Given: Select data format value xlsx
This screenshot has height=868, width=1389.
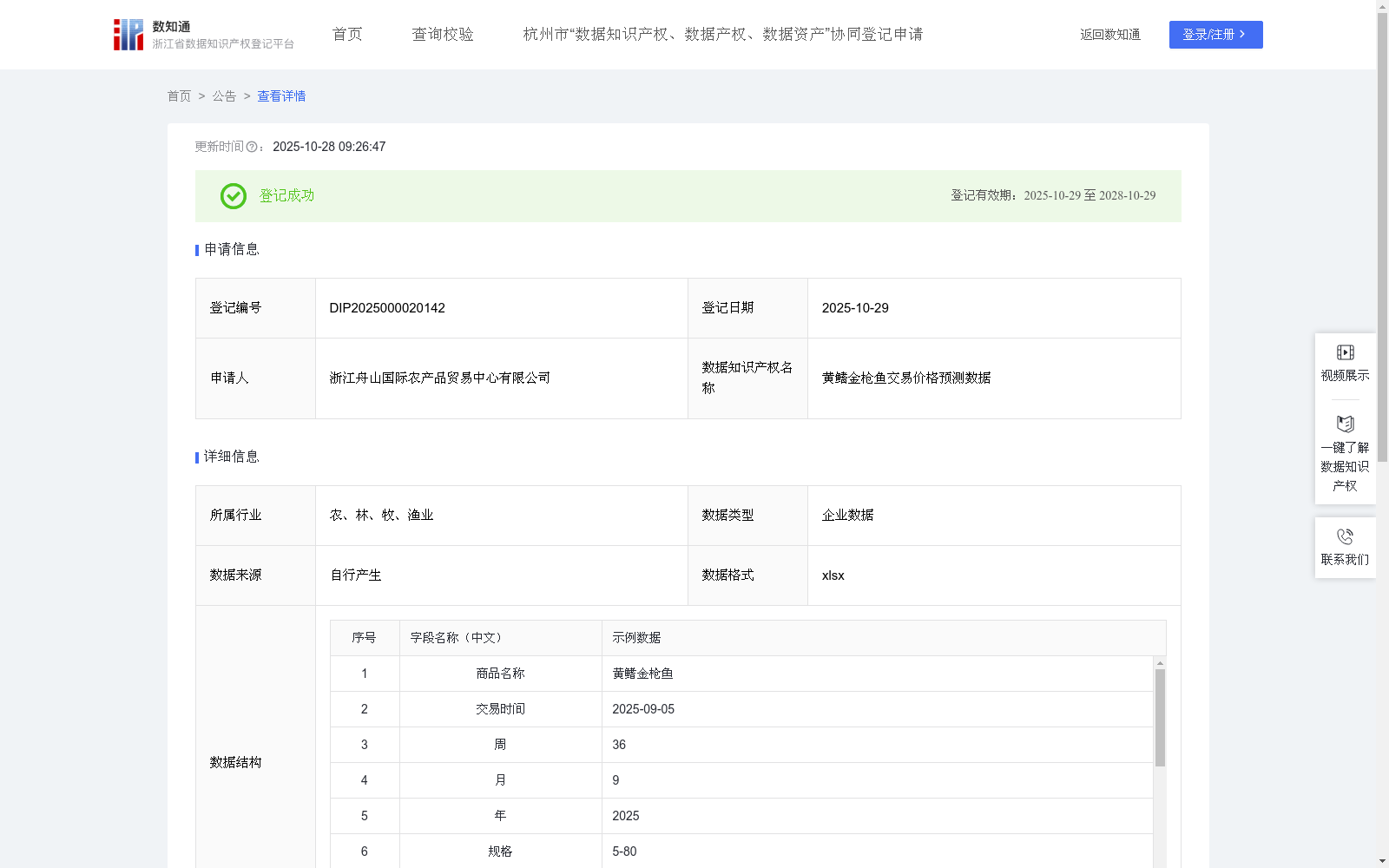Looking at the screenshot, I should (833, 575).
